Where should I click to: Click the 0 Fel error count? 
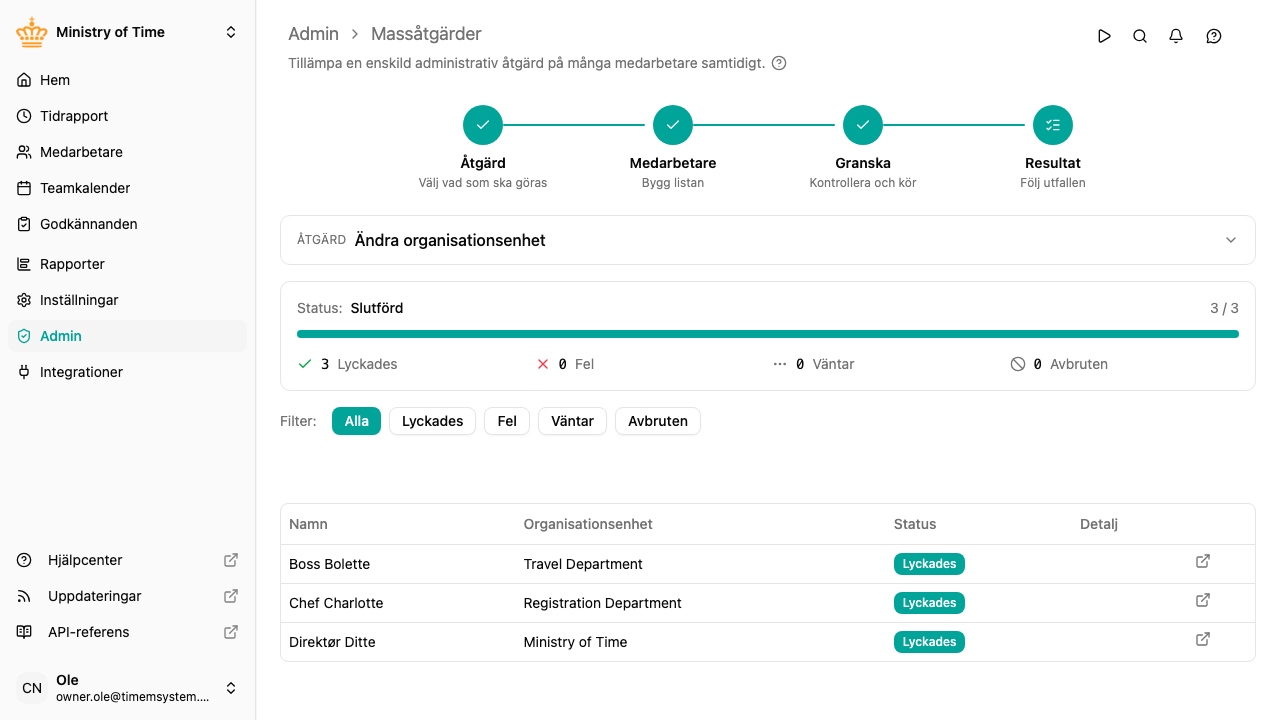click(565, 364)
